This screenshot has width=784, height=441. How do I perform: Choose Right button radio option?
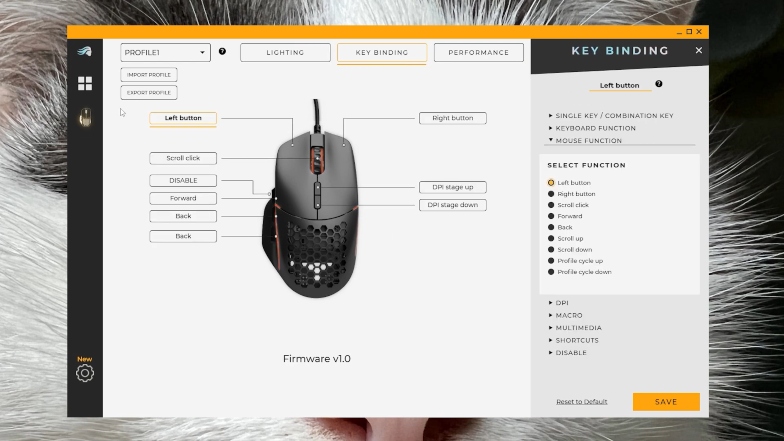tap(551, 194)
